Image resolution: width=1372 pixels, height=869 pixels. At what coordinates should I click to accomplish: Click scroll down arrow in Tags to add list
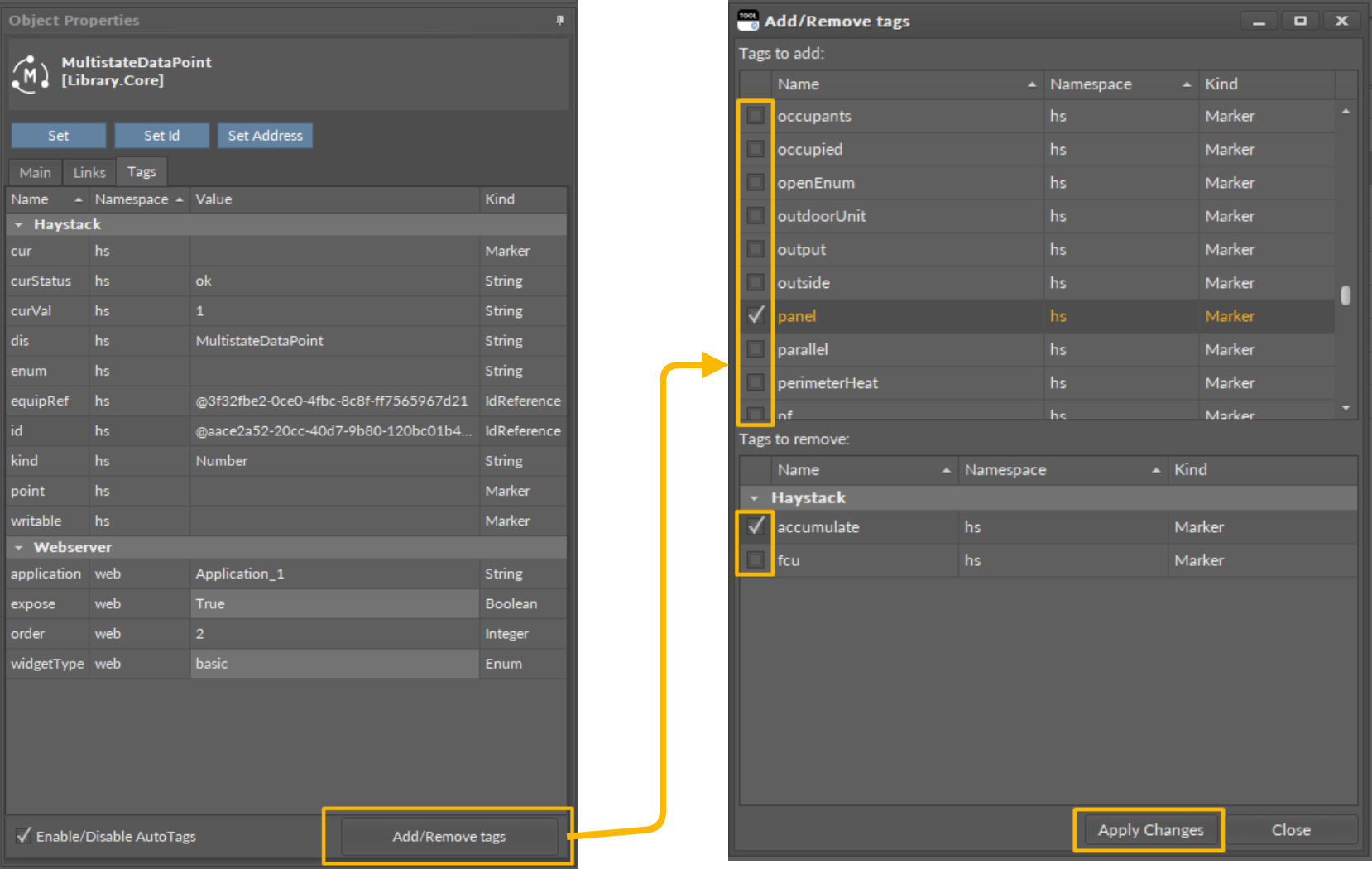1346,407
